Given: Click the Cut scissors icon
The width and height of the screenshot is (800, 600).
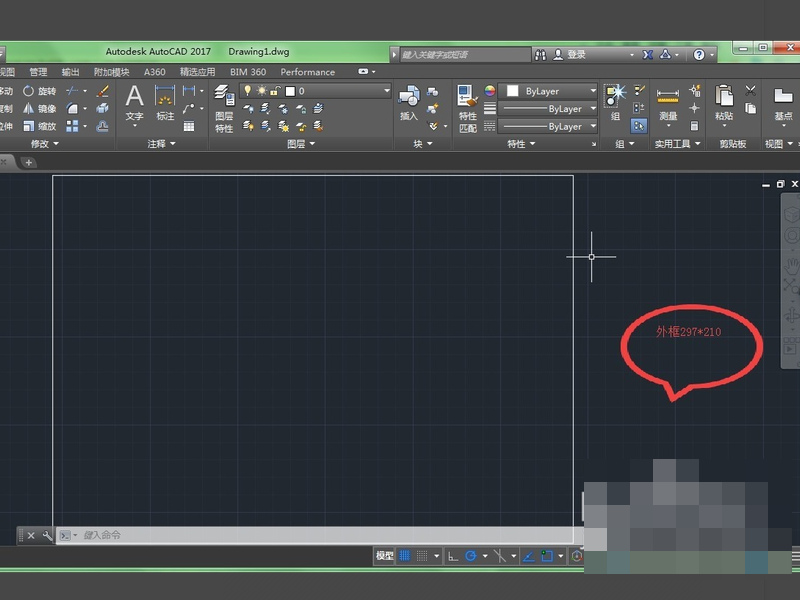Looking at the screenshot, I should 750,91.
